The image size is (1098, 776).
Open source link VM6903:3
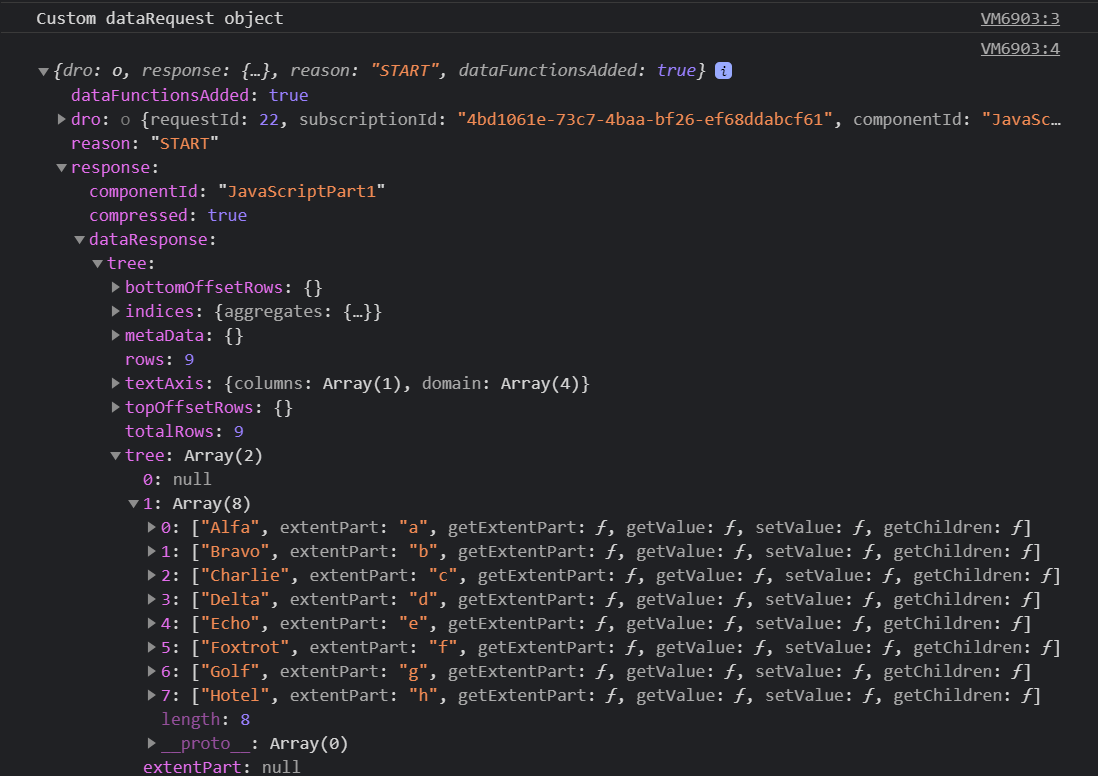(x=1020, y=19)
